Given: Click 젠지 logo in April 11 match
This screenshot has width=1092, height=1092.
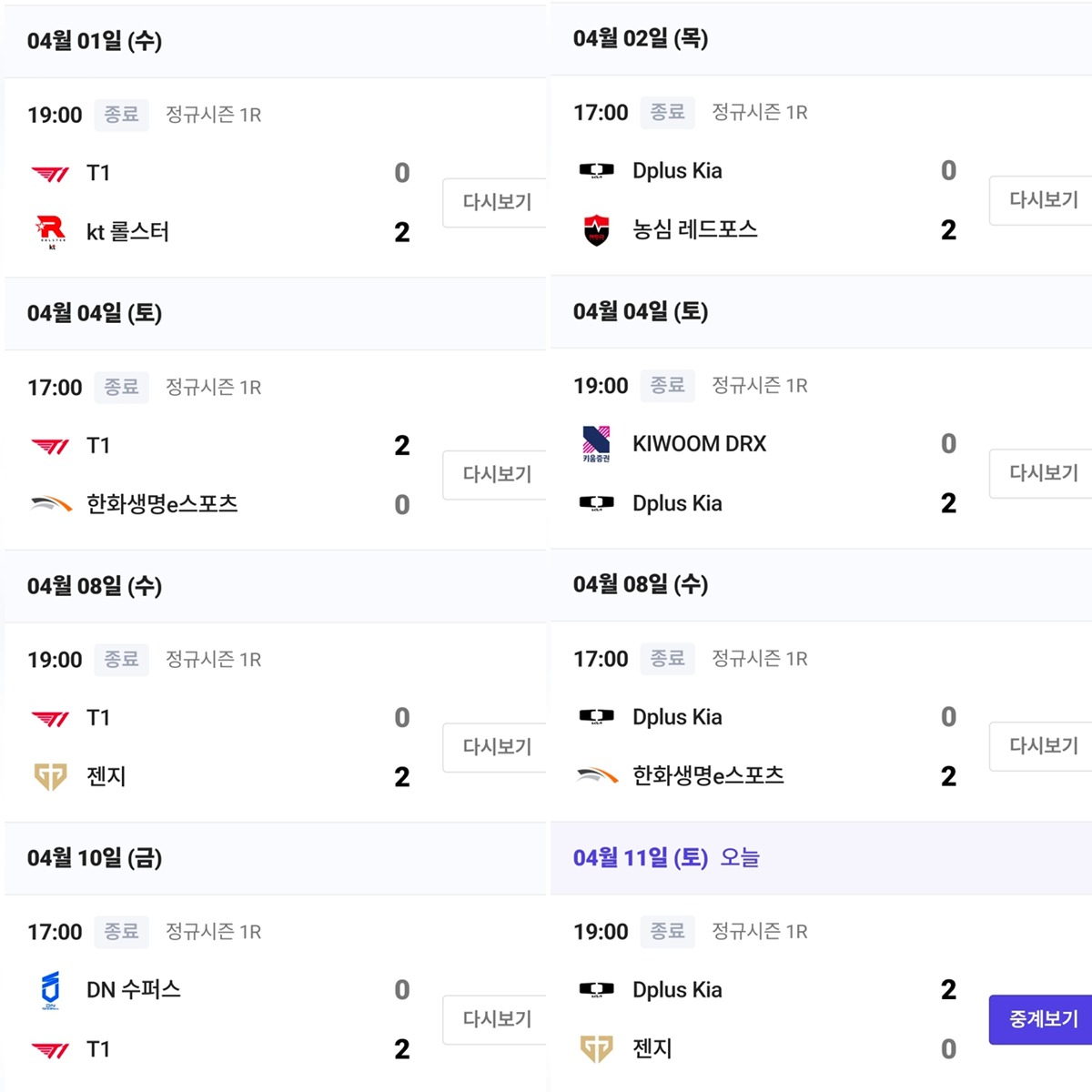Looking at the screenshot, I should [596, 1048].
